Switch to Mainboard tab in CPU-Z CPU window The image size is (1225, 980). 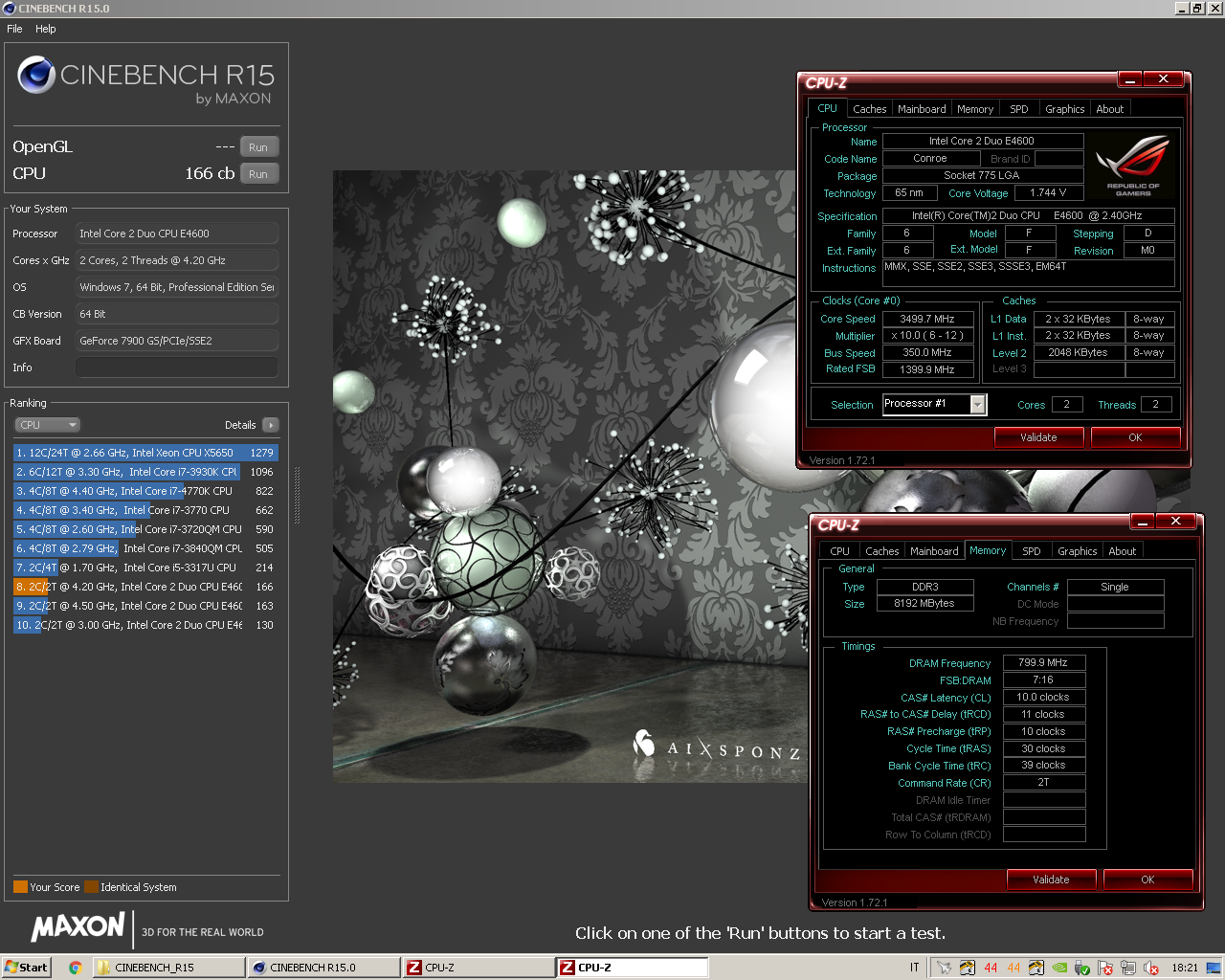(x=922, y=109)
